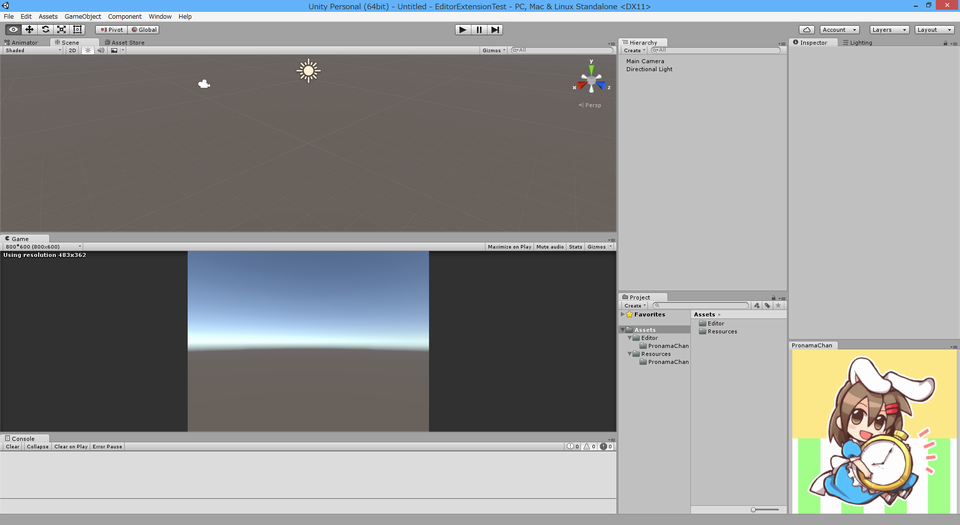Select the Rotate tool

[x=45, y=29]
